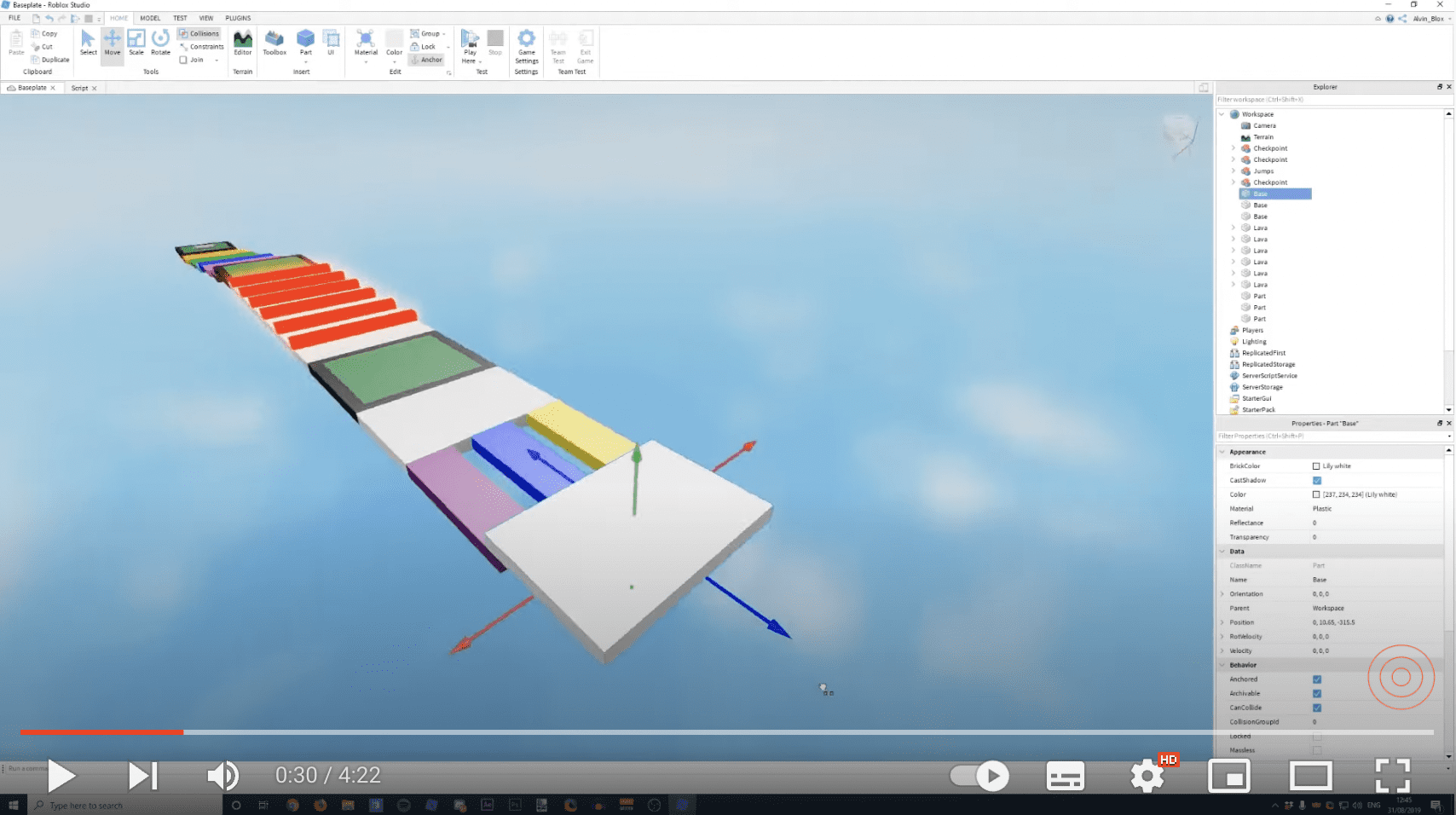Activate the Move tool
The image size is (1456, 815).
[x=113, y=43]
